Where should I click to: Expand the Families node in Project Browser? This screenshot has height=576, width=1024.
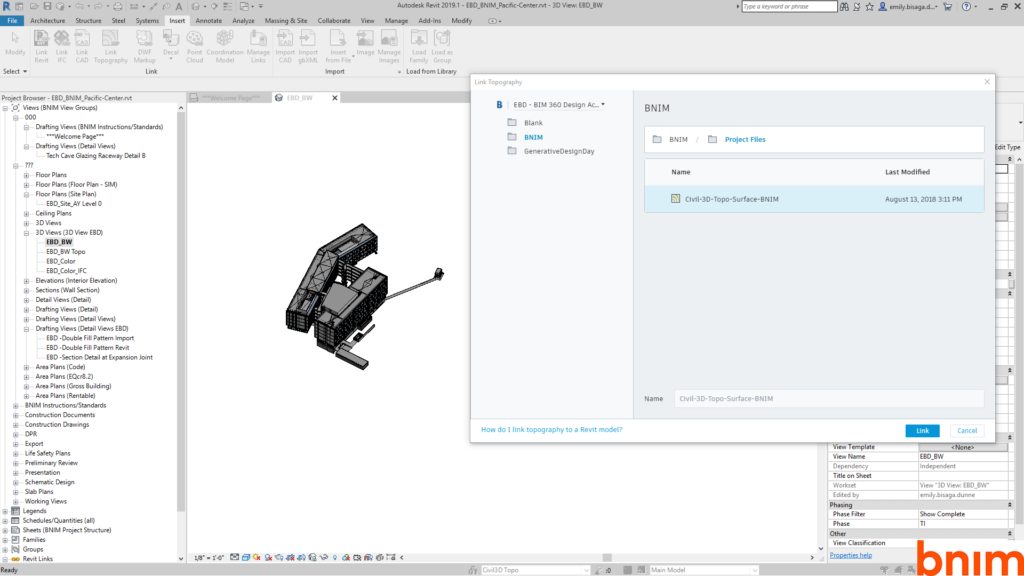6,540
